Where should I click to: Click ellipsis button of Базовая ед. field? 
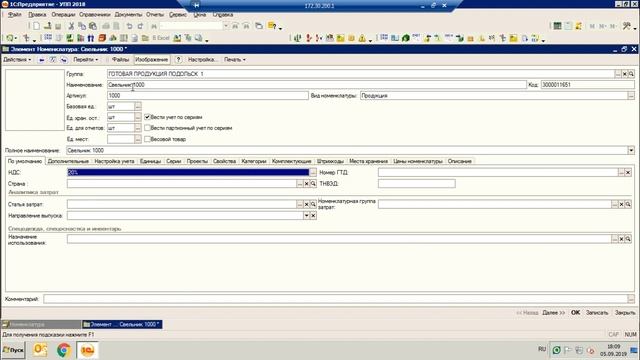[x=138, y=107]
